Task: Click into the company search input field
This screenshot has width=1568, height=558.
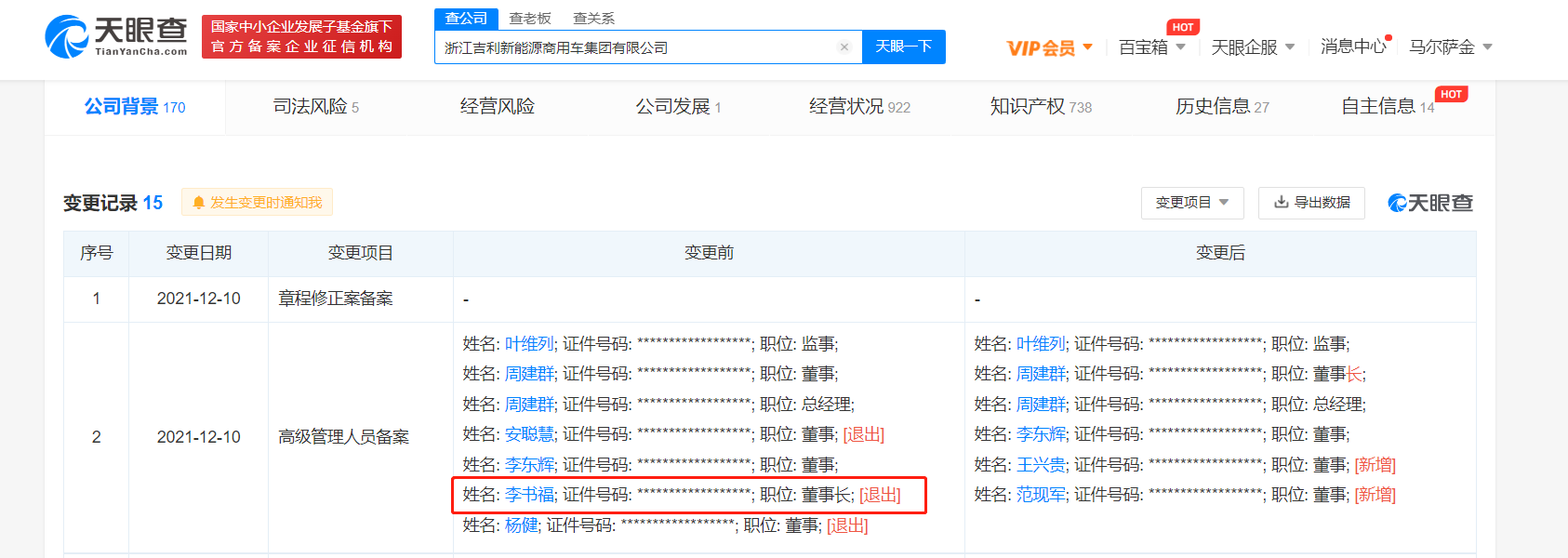Action: click(632, 47)
